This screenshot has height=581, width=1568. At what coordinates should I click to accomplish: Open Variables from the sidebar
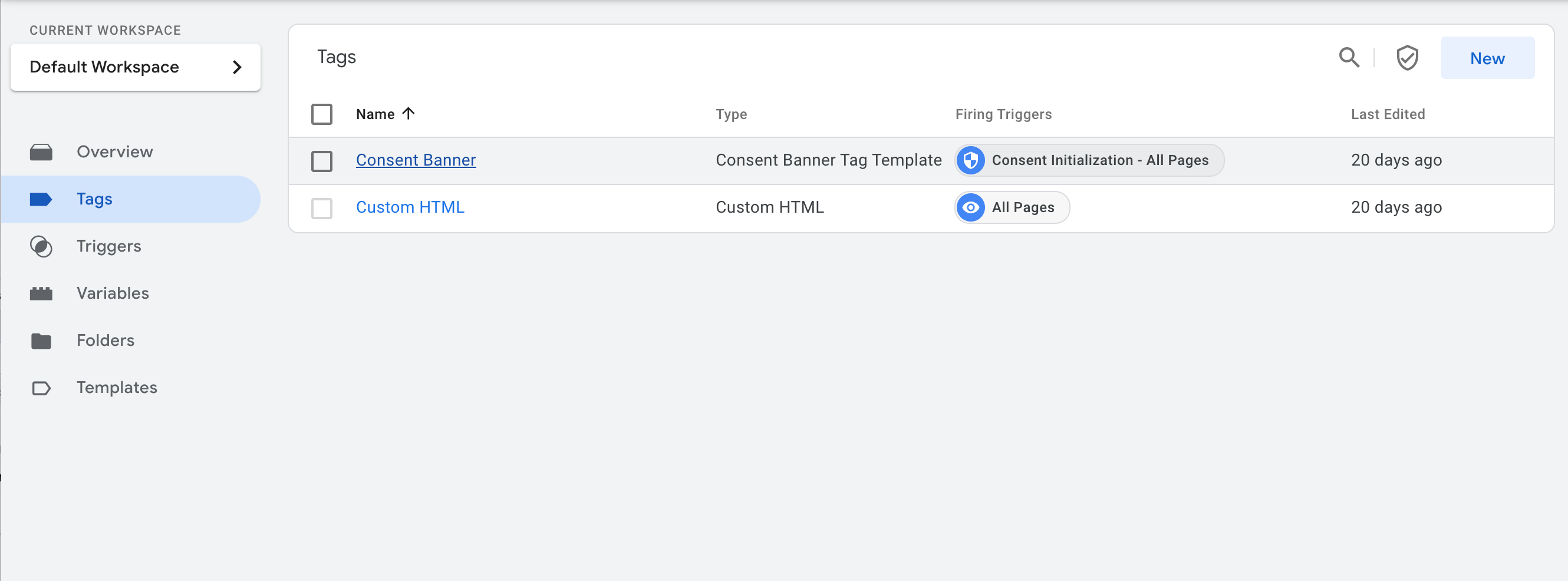pos(130,294)
